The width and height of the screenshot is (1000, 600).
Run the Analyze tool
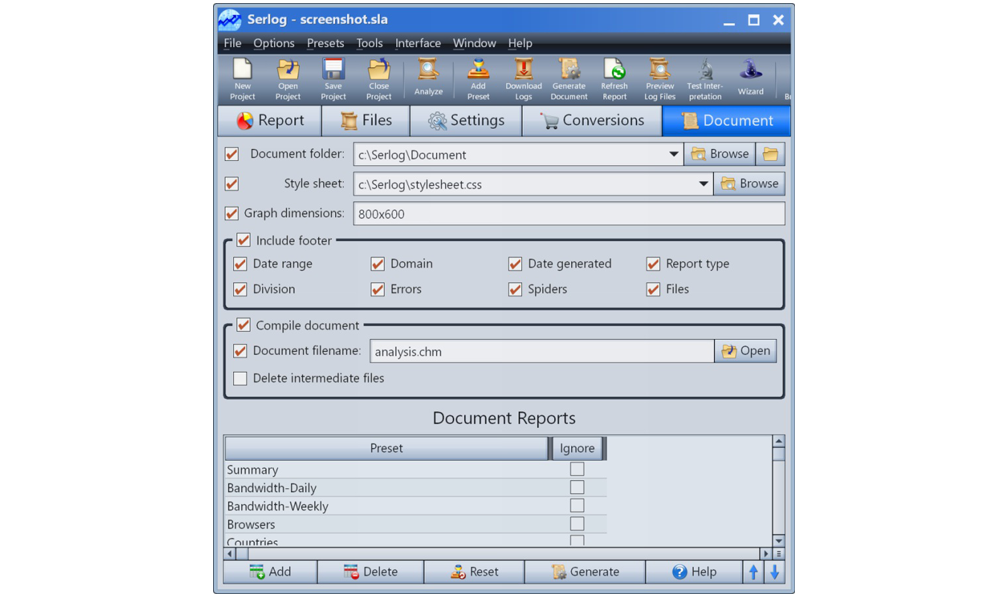coord(428,79)
